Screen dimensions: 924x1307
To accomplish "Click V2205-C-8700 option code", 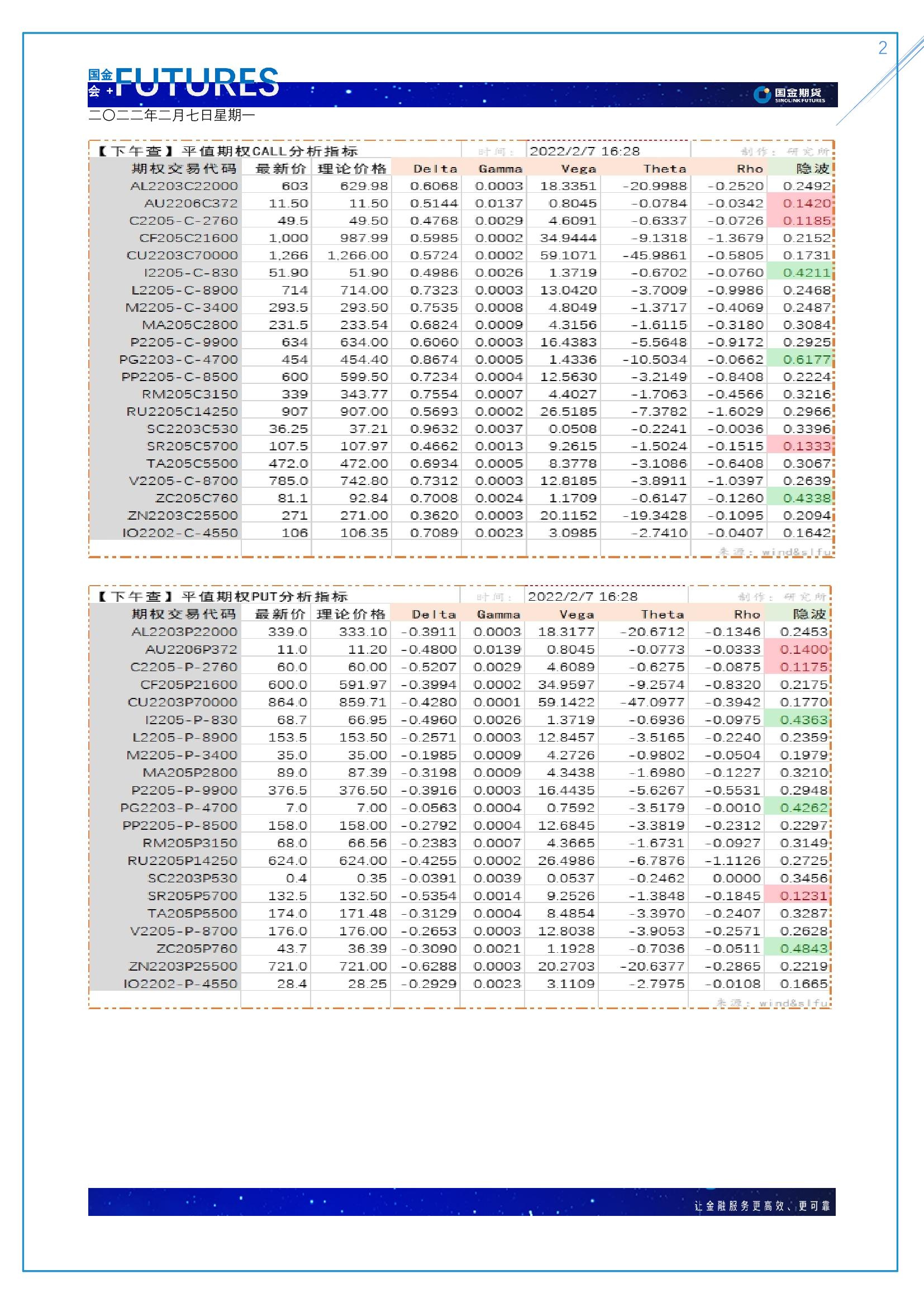I will (x=184, y=481).
